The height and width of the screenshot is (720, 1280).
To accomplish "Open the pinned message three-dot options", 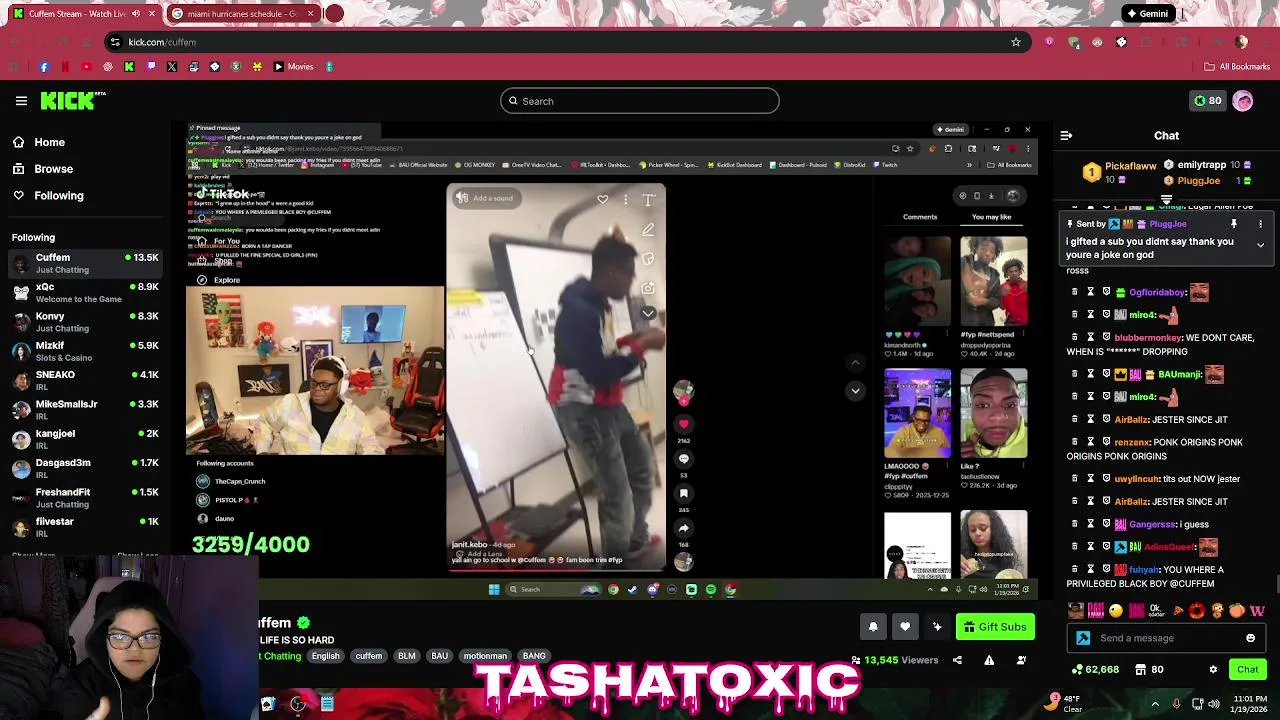I will (1260, 224).
